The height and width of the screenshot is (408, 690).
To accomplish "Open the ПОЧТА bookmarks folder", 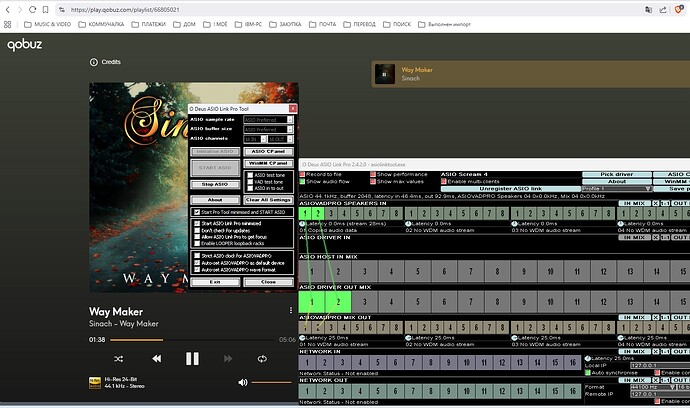I will pos(323,24).
